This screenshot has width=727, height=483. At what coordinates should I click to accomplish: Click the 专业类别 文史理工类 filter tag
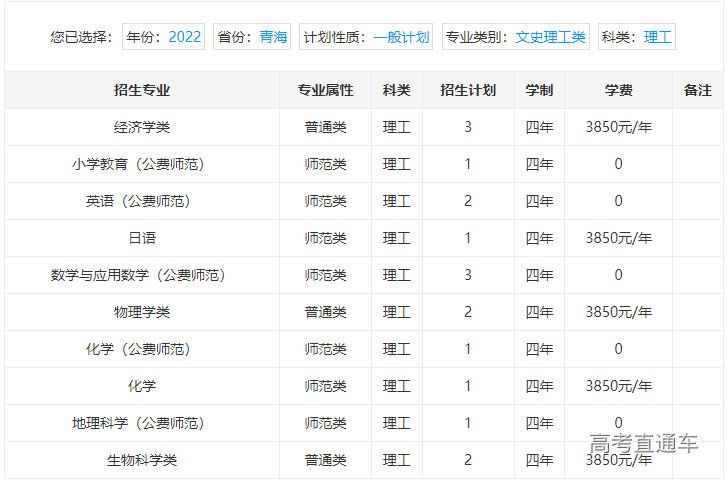(x=516, y=37)
